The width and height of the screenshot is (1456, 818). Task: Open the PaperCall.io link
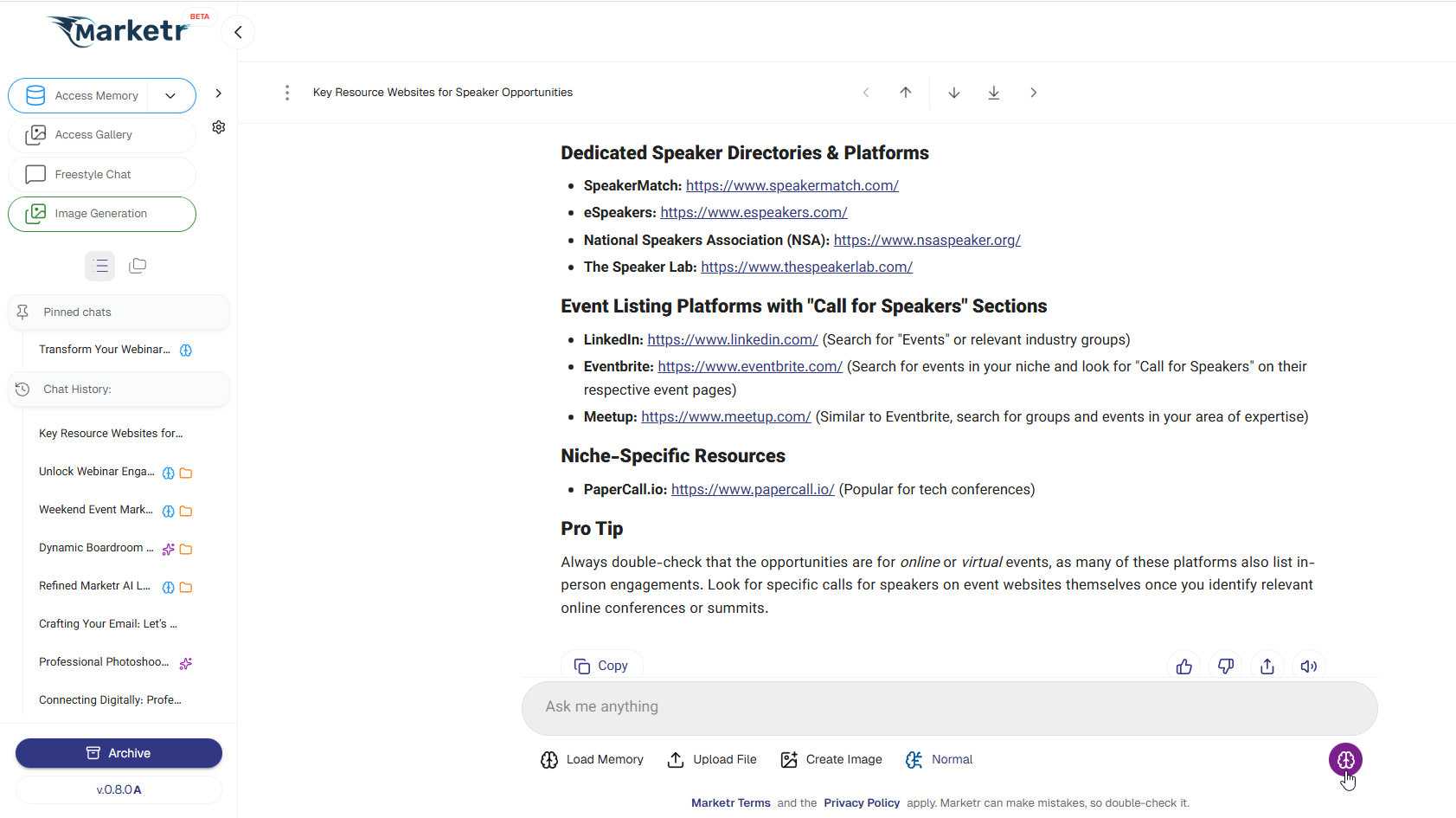[753, 489]
